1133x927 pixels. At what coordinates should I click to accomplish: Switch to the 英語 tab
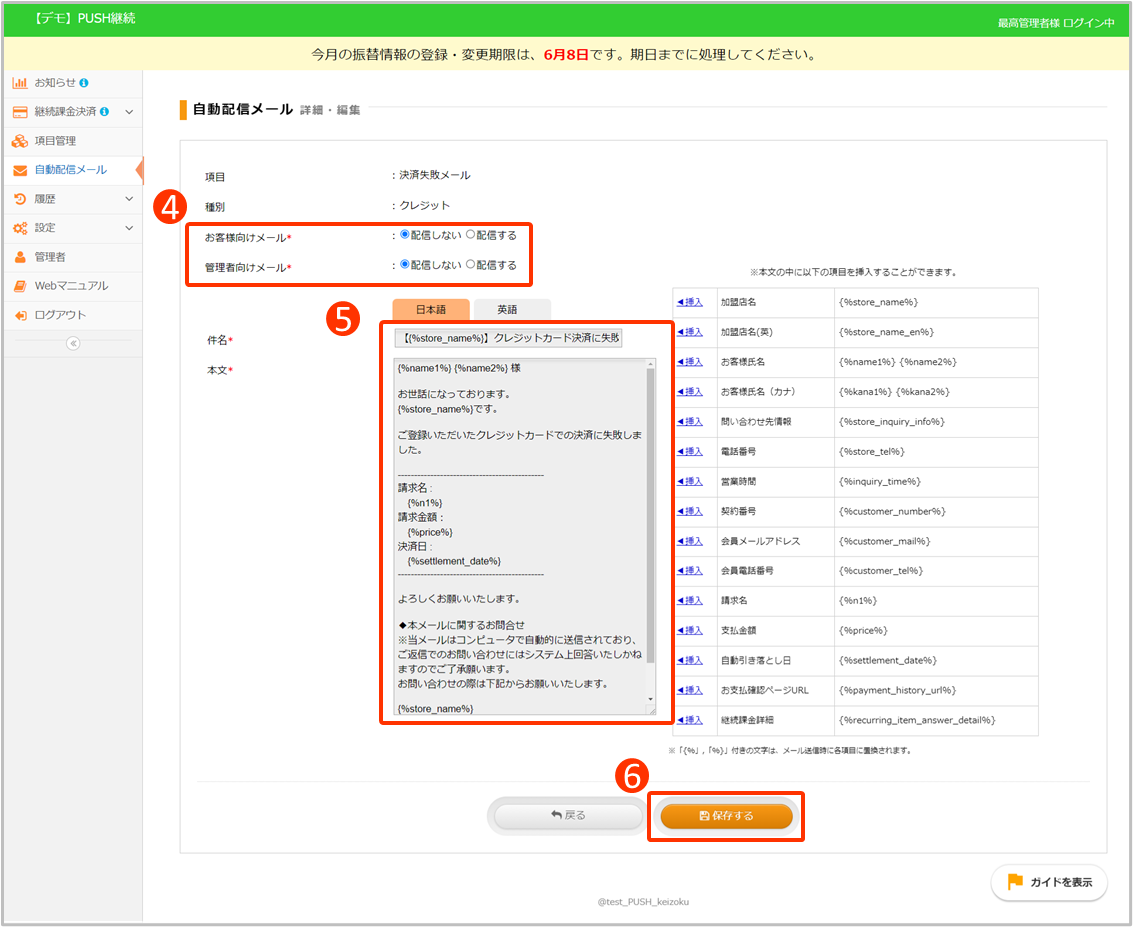coord(513,309)
